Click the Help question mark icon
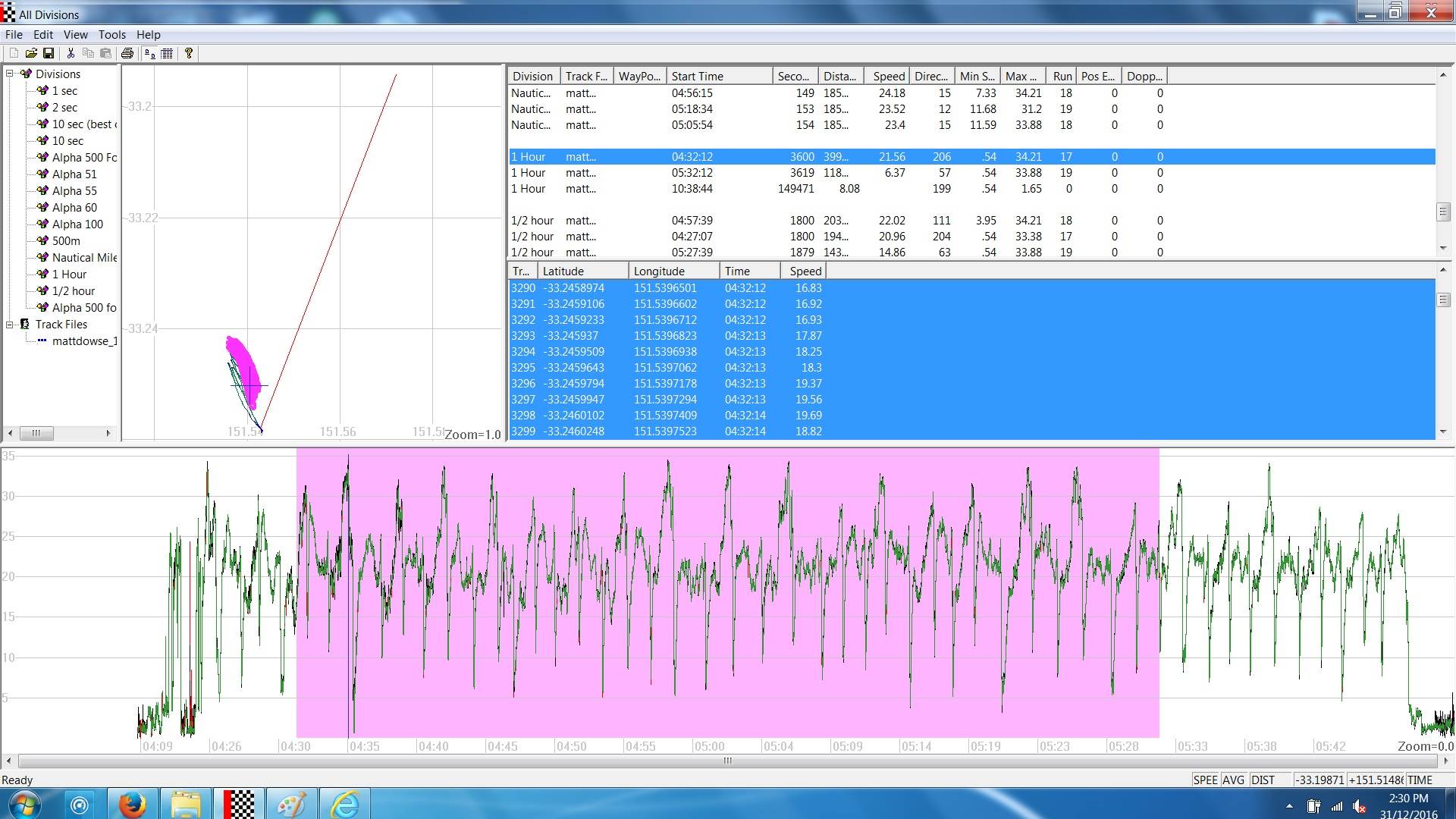 tap(189, 53)
